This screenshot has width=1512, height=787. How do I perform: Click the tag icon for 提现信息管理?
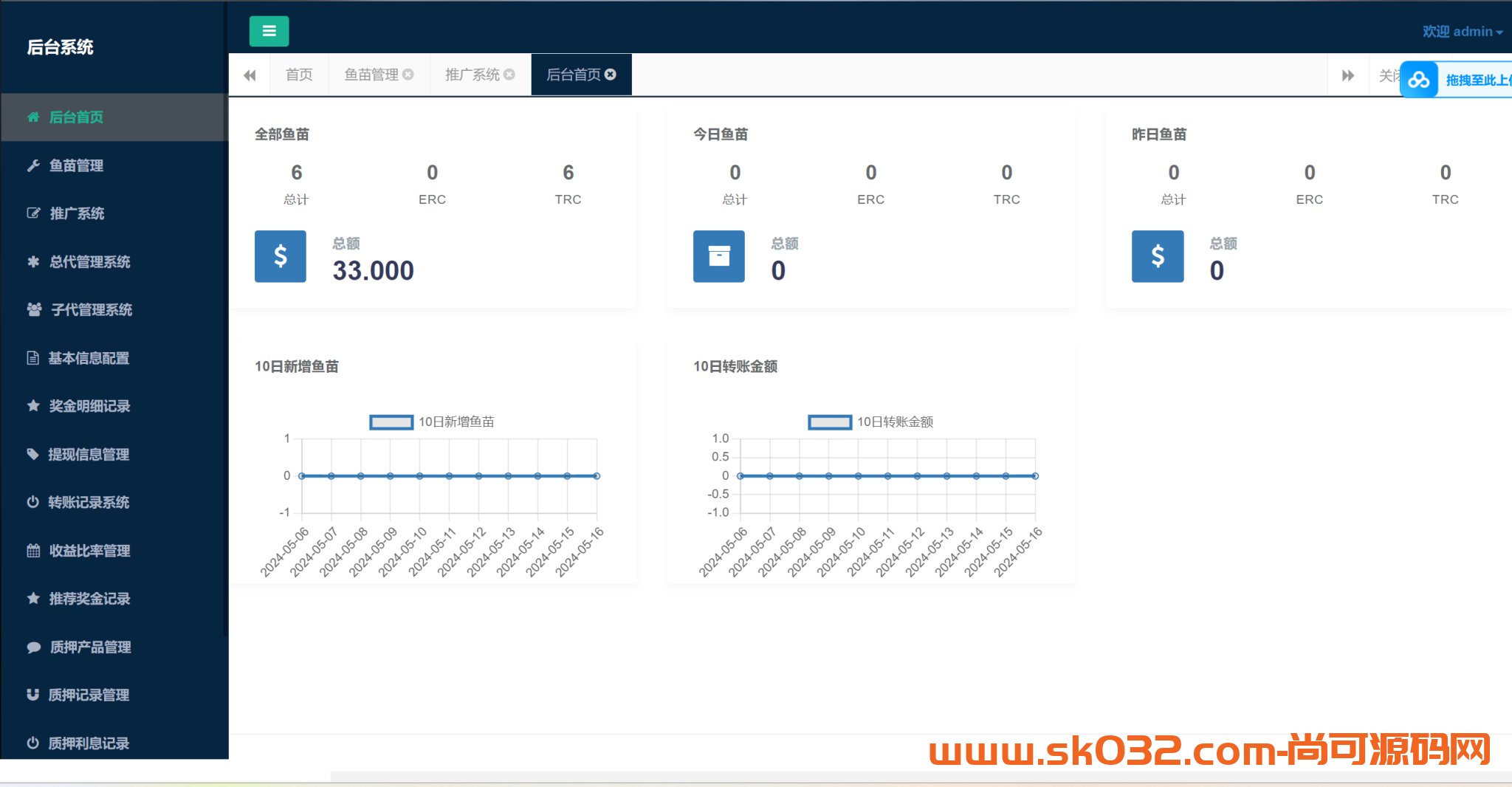pos(33,454)
